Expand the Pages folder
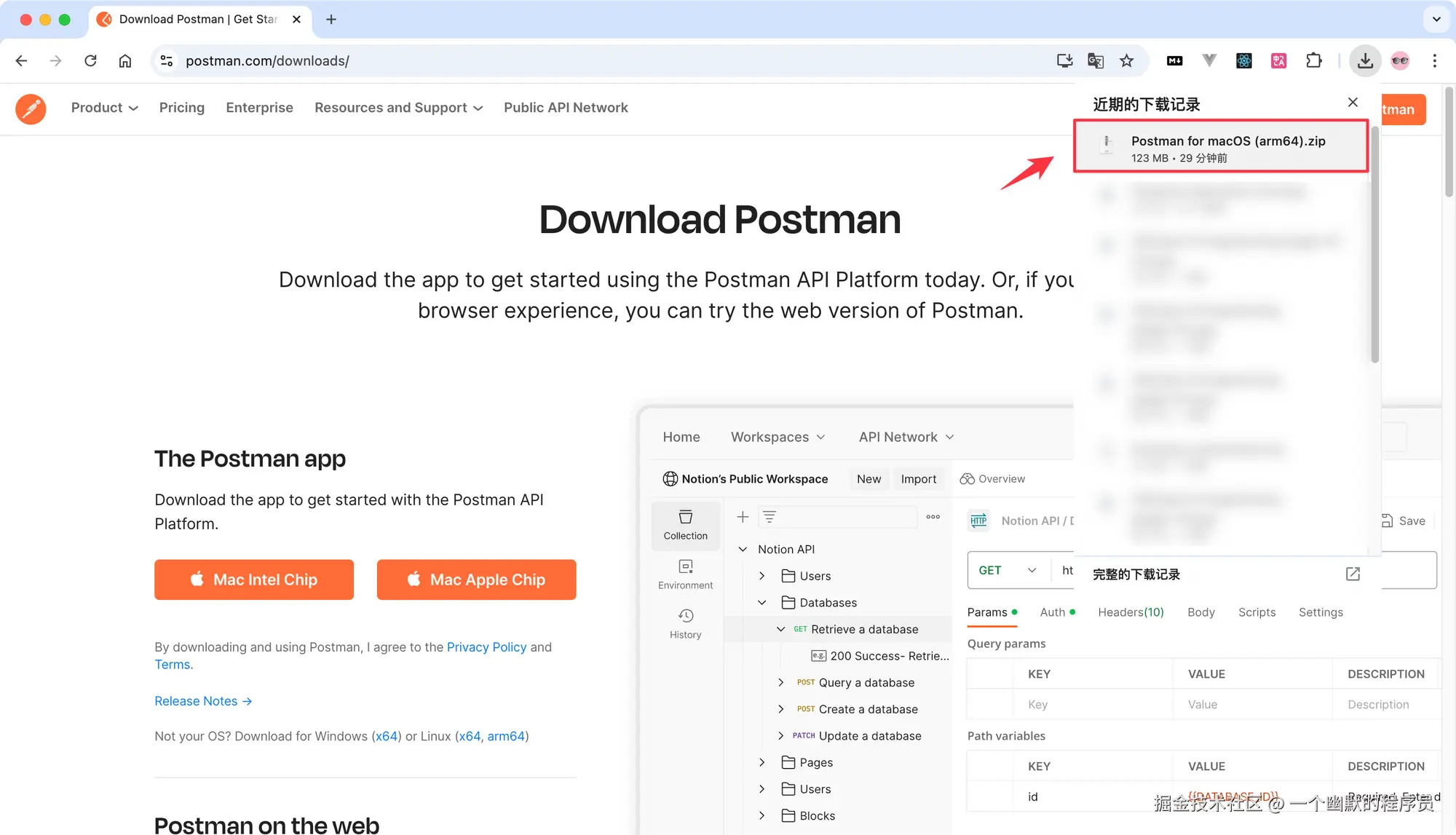Screen dimensions: 1456x835 pos(761,763)
